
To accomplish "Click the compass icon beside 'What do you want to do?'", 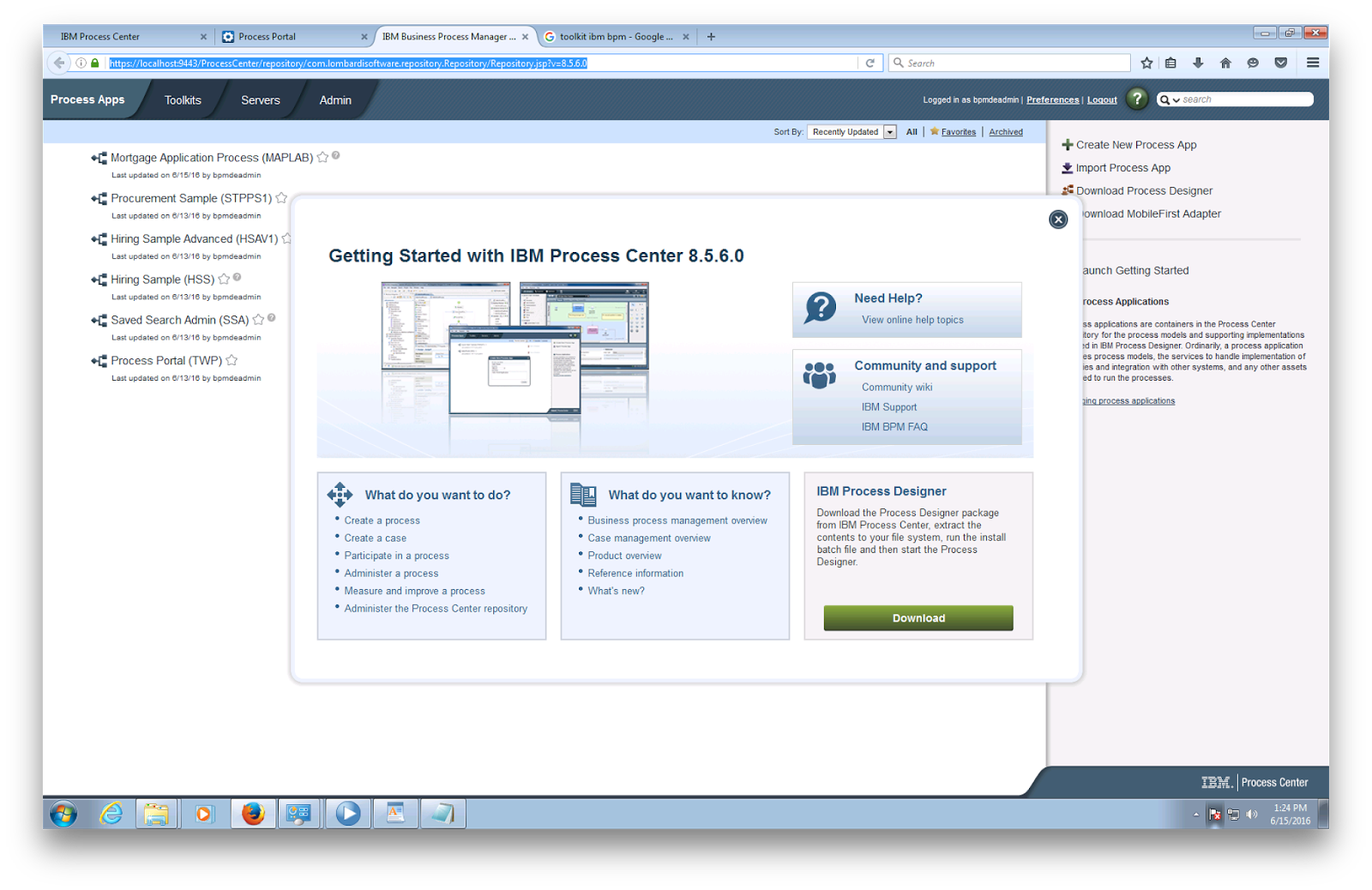I will tap(340, 495).
